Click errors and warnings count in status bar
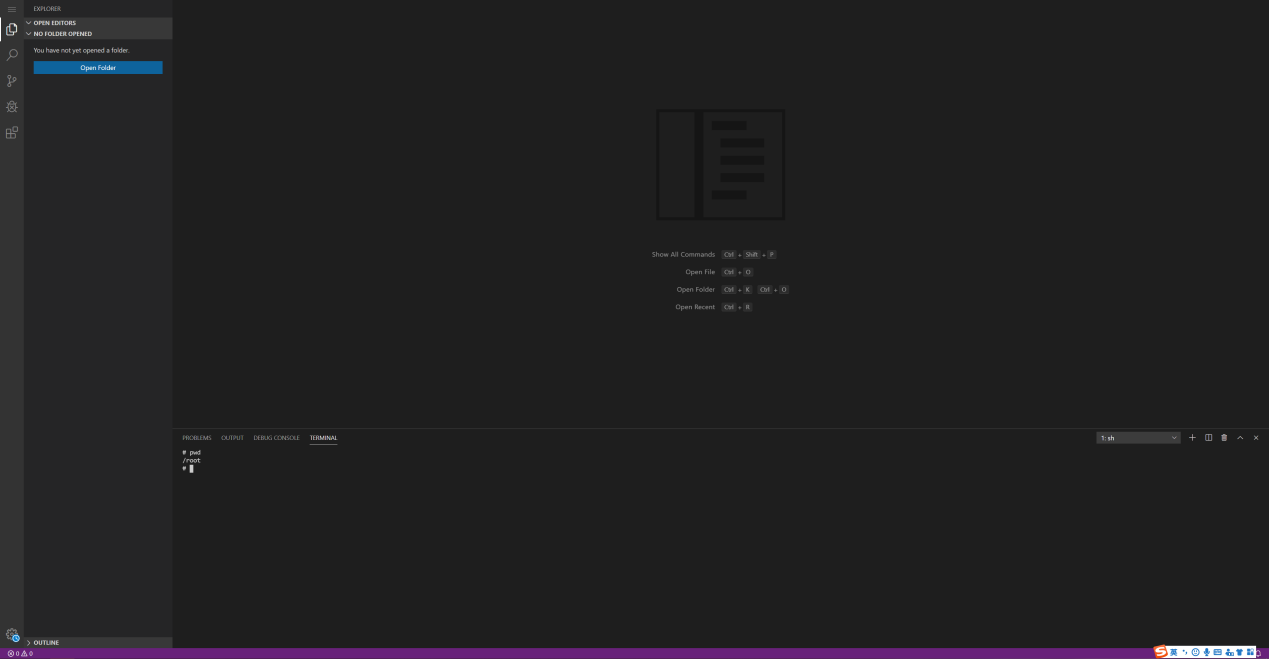Viewport: 1269px width, 659px height. point(20,654)
